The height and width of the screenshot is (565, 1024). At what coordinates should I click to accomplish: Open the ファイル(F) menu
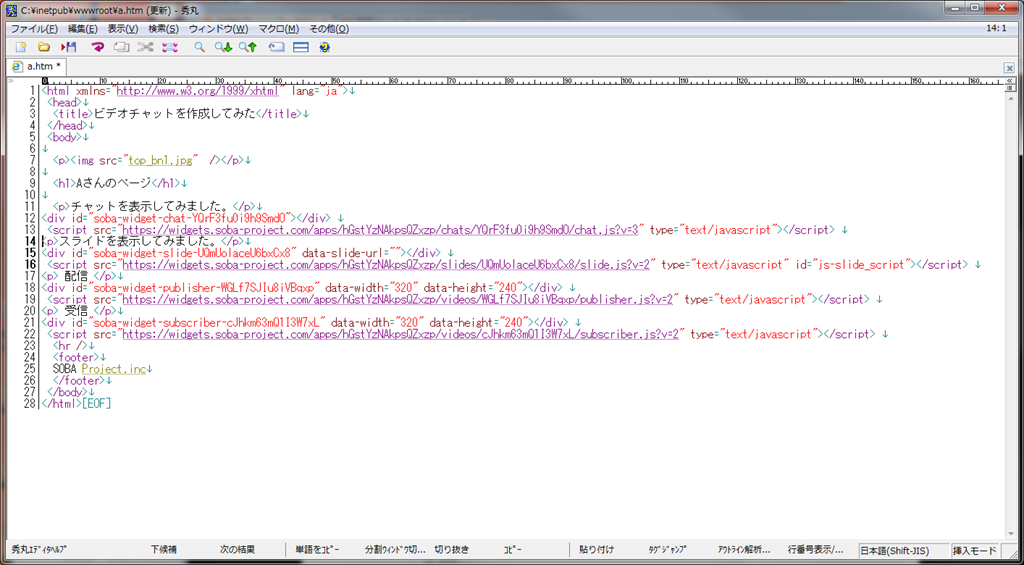coord(34,29)
